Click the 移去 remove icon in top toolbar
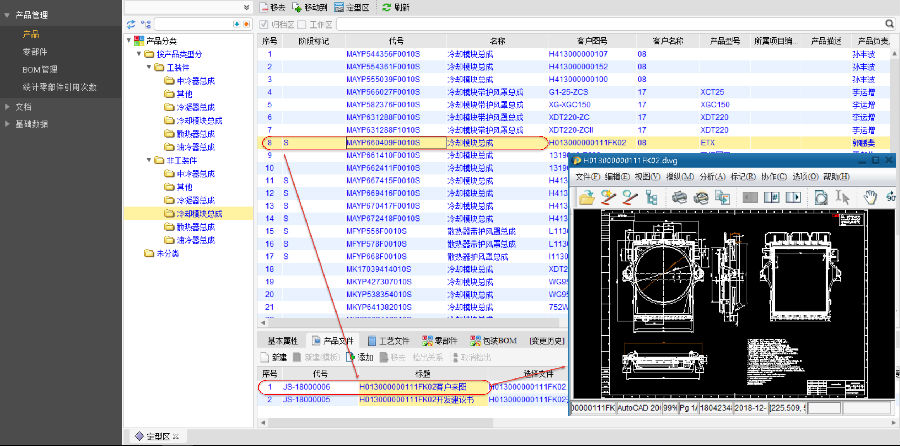Image resolution: width=900 pixels, height=446 pixels. pyautogui.click(x=265, y=7)
